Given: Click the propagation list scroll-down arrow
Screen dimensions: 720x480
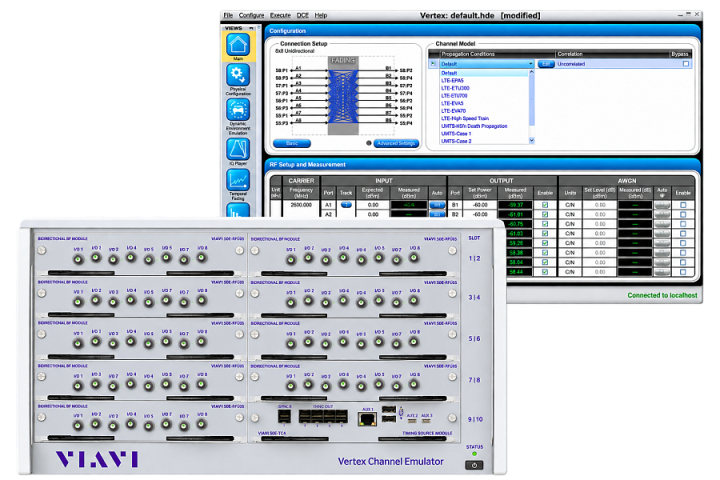Looking at the screenshot, I should [x=532, y=141].
